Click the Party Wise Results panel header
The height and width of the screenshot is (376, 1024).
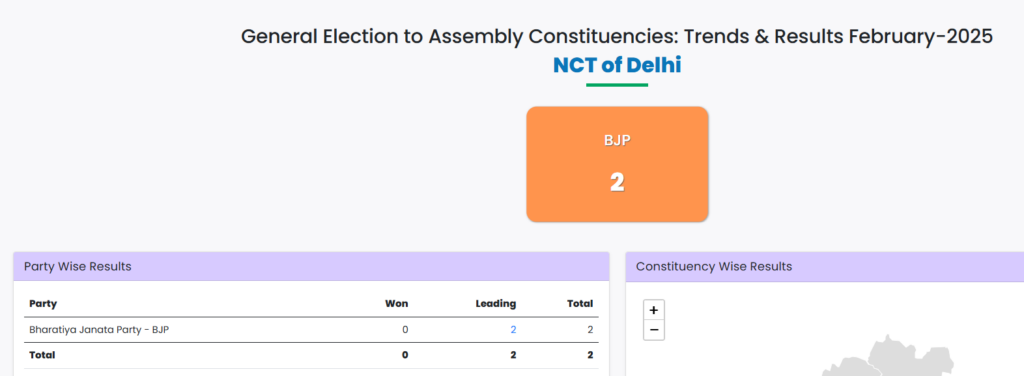coord(311,266)
